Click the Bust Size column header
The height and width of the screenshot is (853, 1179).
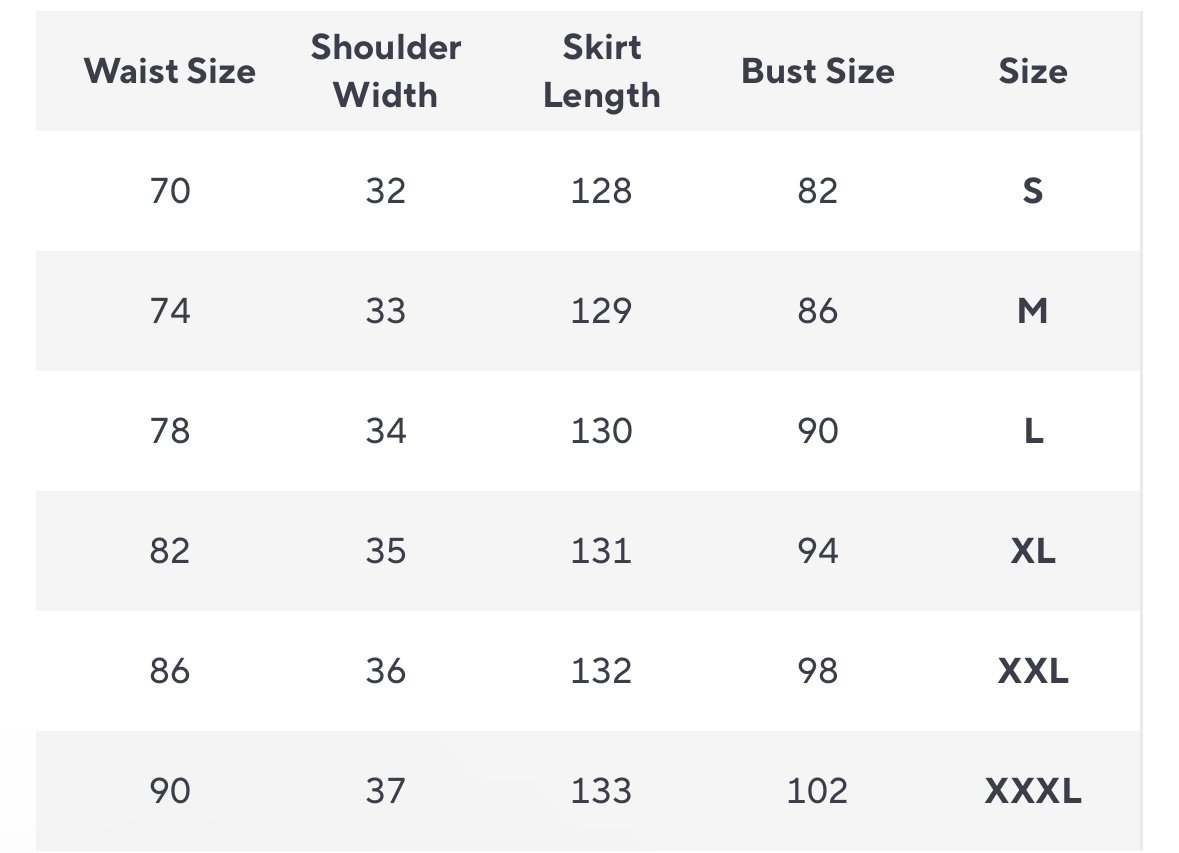(818, 71)
